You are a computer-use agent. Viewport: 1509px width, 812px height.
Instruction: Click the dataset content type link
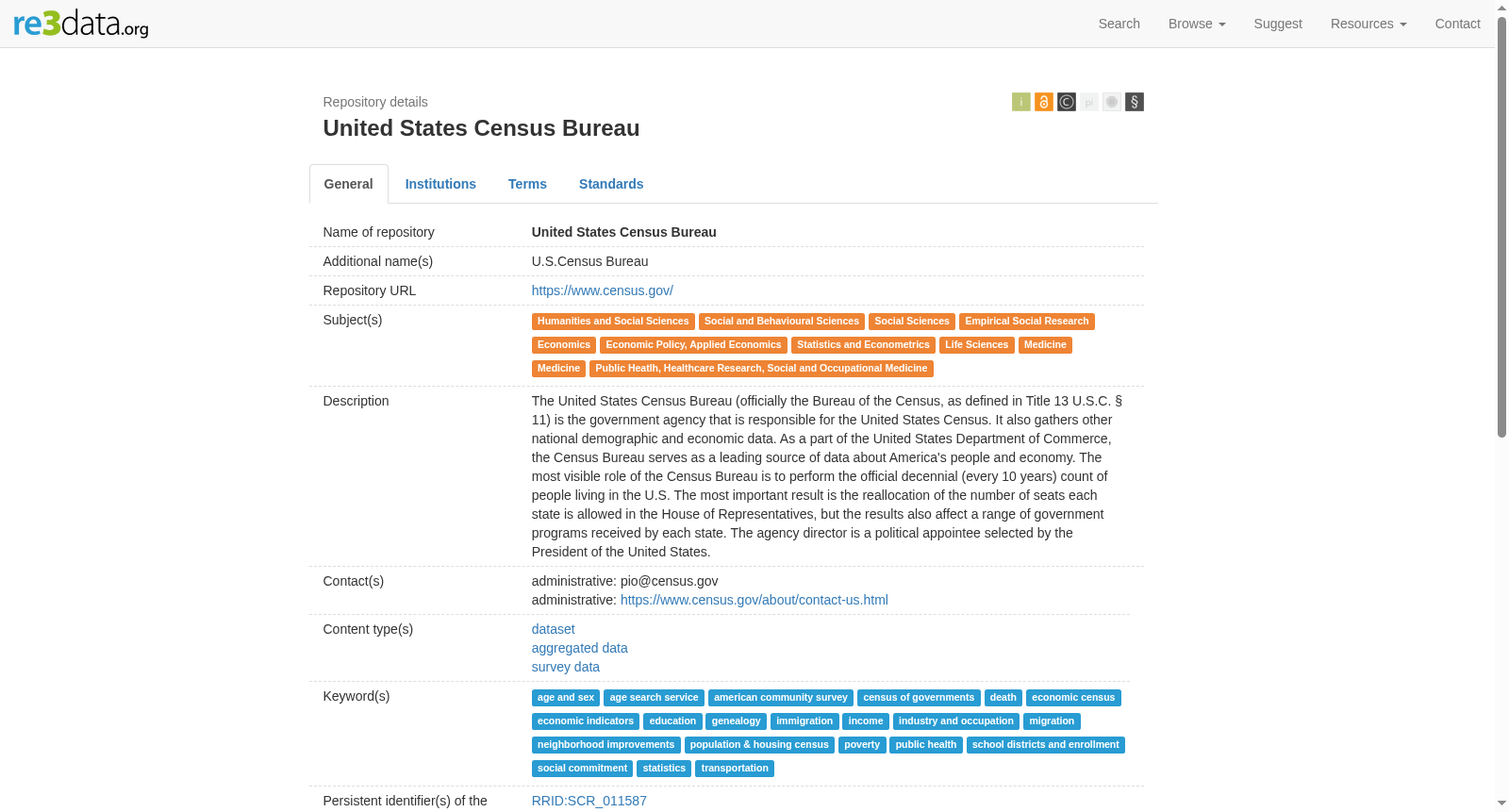[x=554, y=629]
